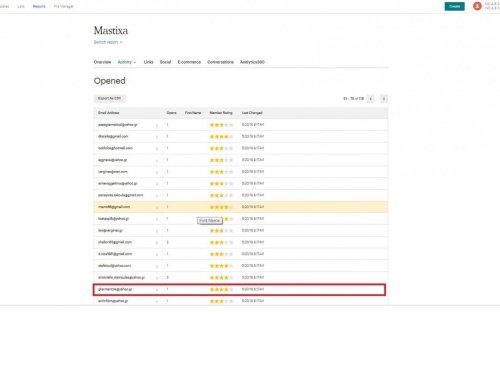Open the Social tab
The image size is (500, 374).
pyautogui.click(x=165, y=62)
